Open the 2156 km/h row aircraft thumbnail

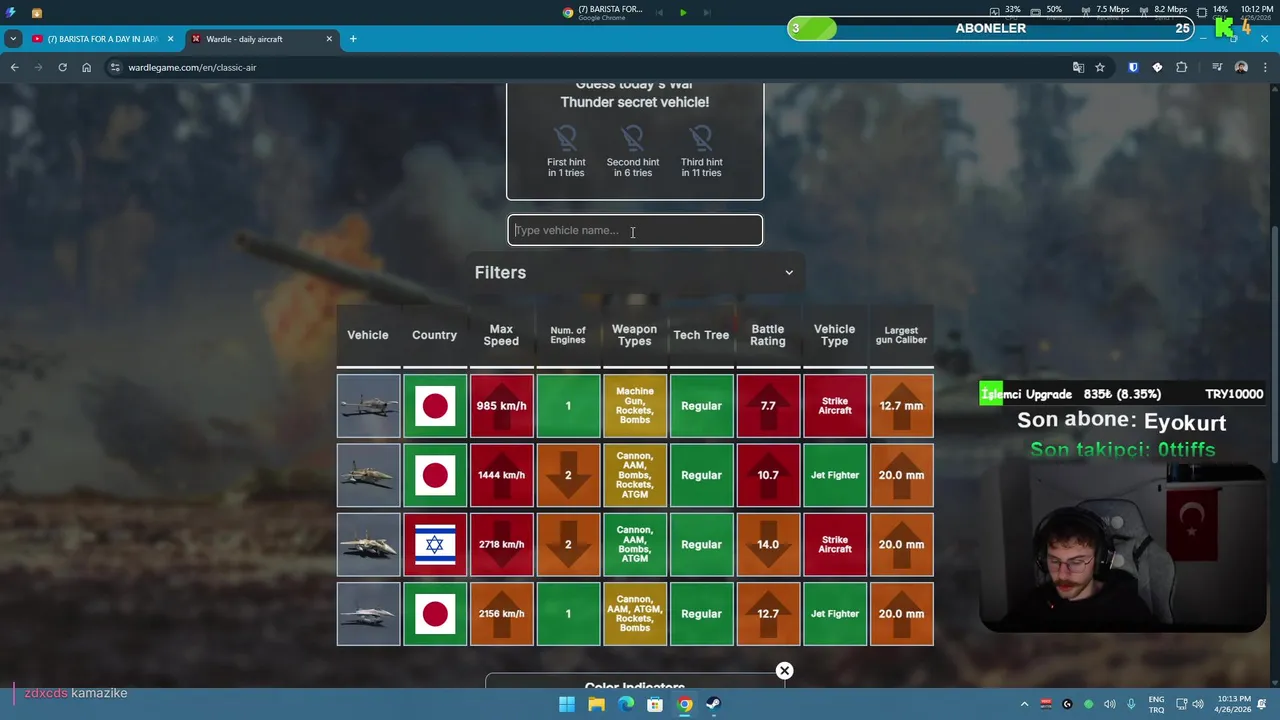point(368,614)
